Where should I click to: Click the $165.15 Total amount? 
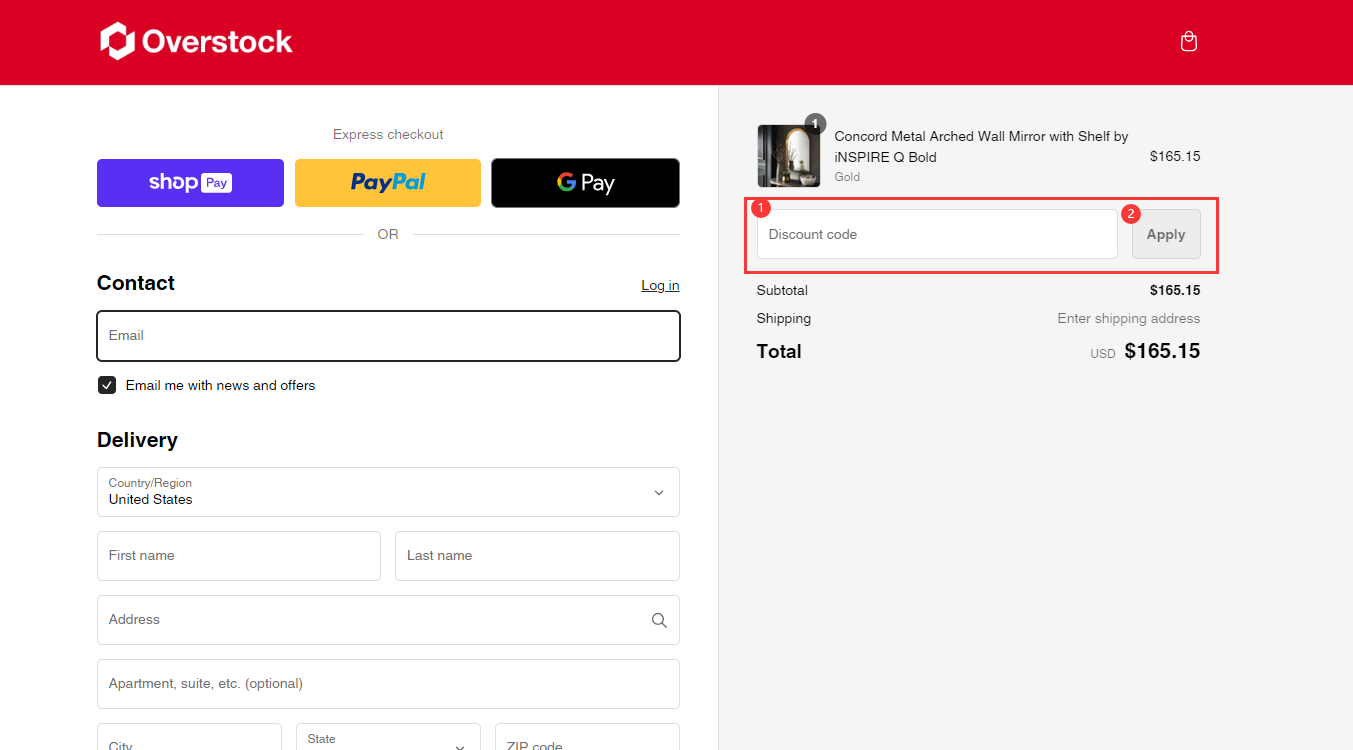point(1162,351)
